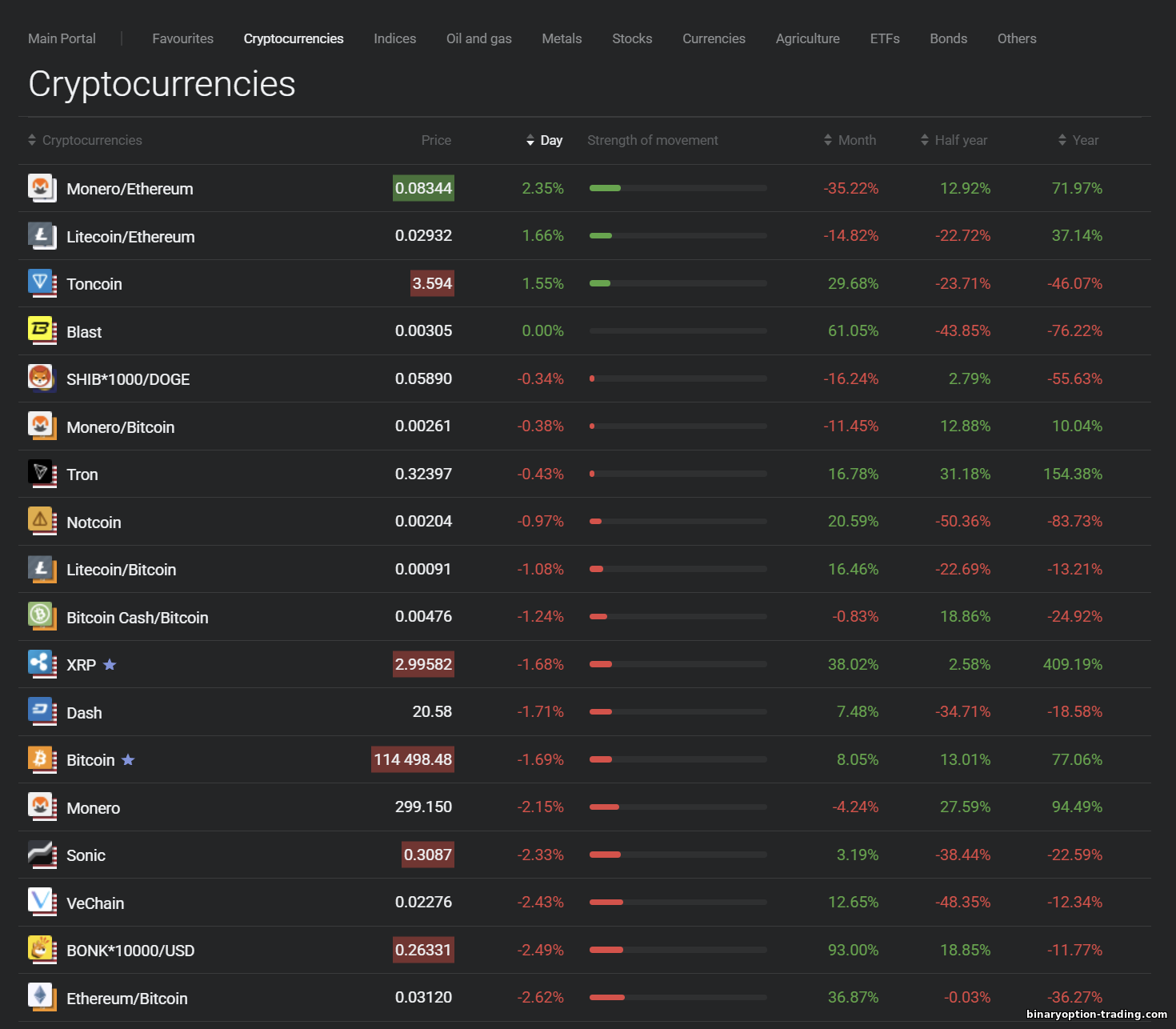Go to the Main Portal link
Screen dimensions: 1176x1029
point(62,38)
